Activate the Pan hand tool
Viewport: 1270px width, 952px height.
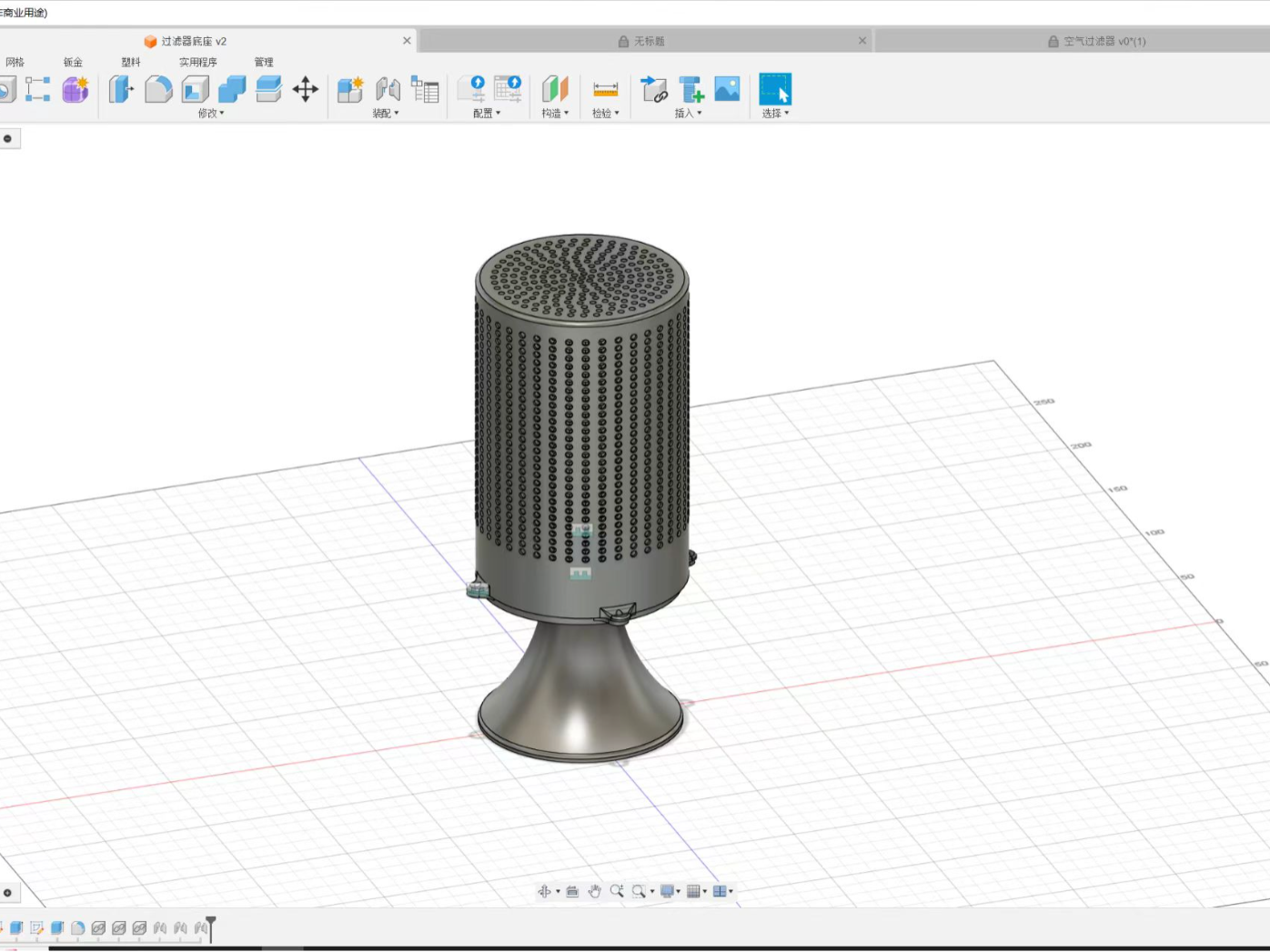[x=594, y=891]
